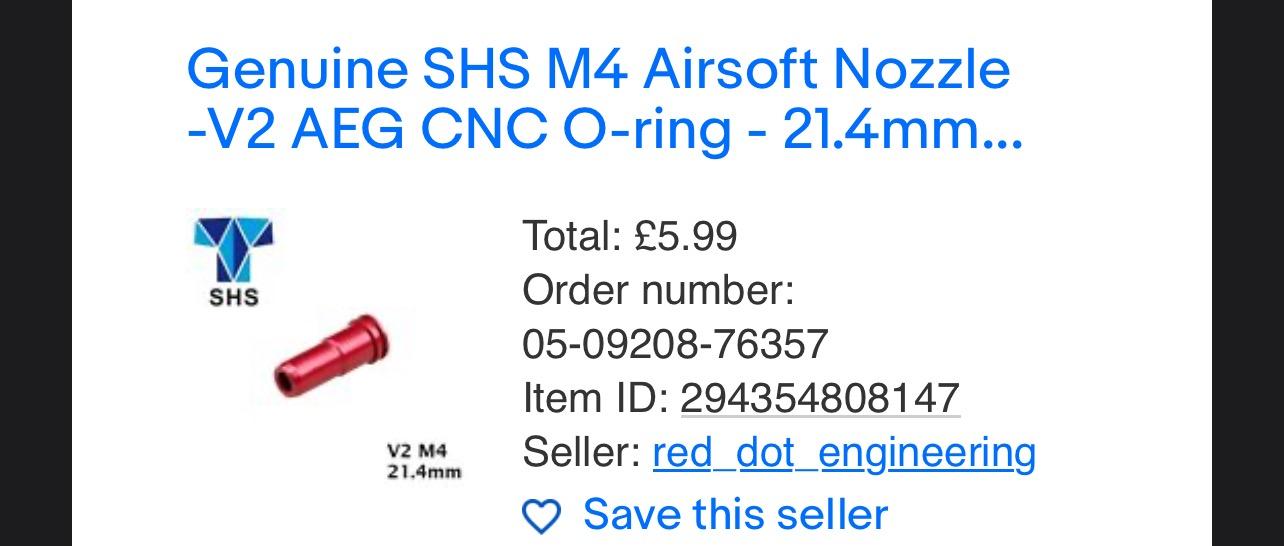
Task: Click the Total £5.99 price text
Action: pyautogui.click(x=630, y=237)
